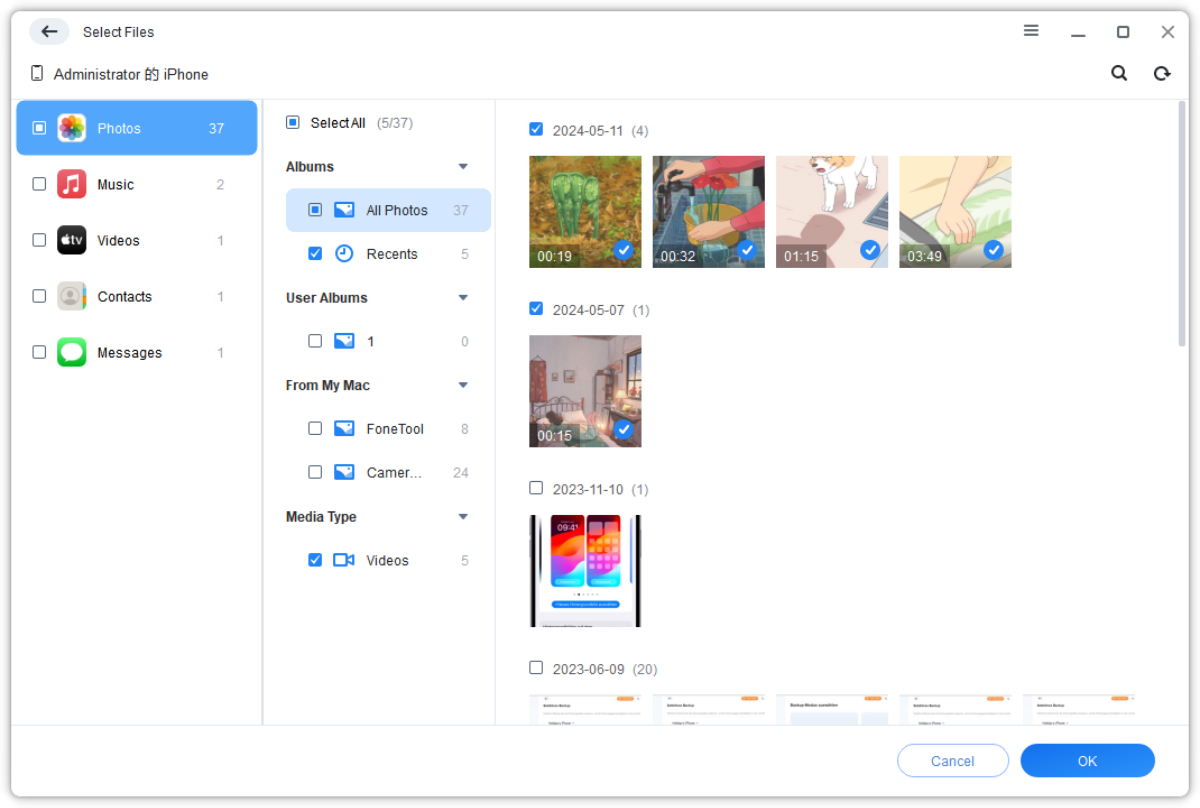Click the vertical scrollbar in photo pane
Image resolution: width=1200 pixels, height=808 pixels.
pos(1183,224)
